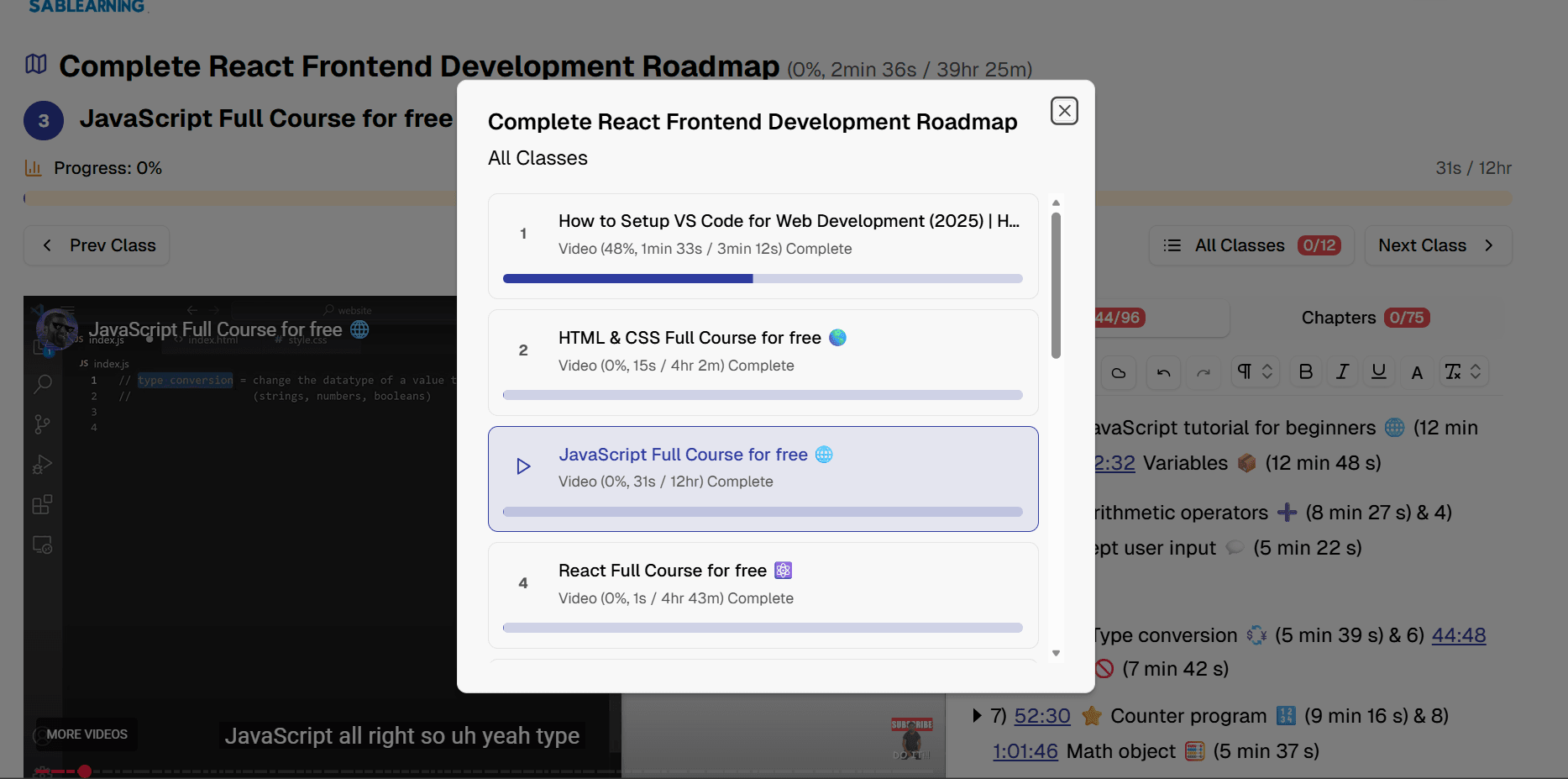Go to Prev Class
1568x779 pixels.
coord(97,245)
